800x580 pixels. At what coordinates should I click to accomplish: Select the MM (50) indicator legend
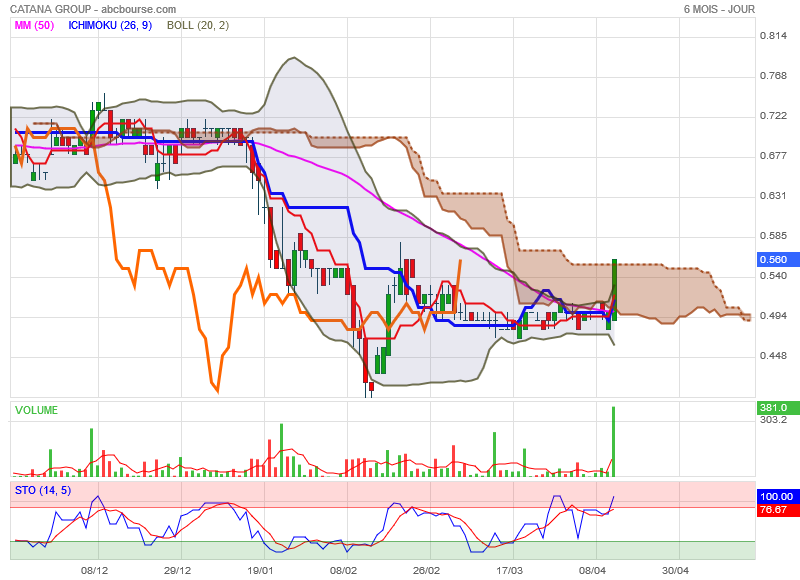pos(34,26)
